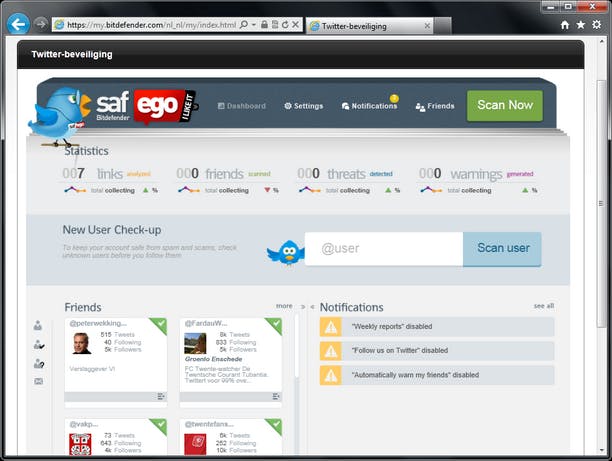612x461 pixels.
Task: Open the browser Tools gear icon
Action: pos(596,25)
